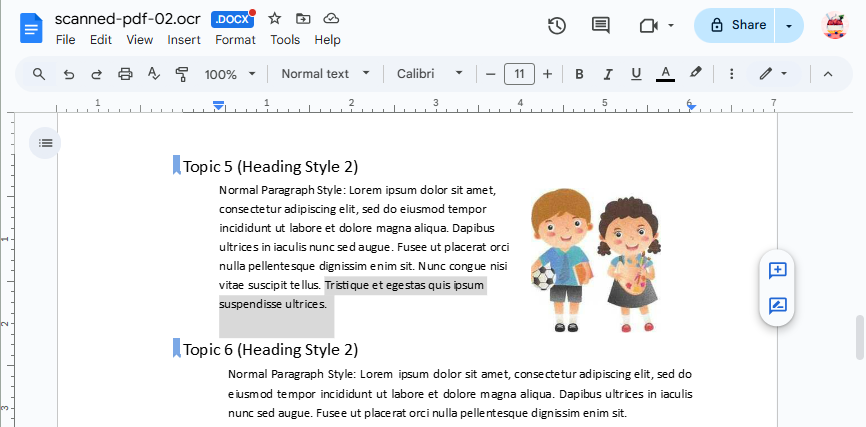The image size is (866, 427).
Task: Click the Move to folder icon
Action: tap(303, 19)
